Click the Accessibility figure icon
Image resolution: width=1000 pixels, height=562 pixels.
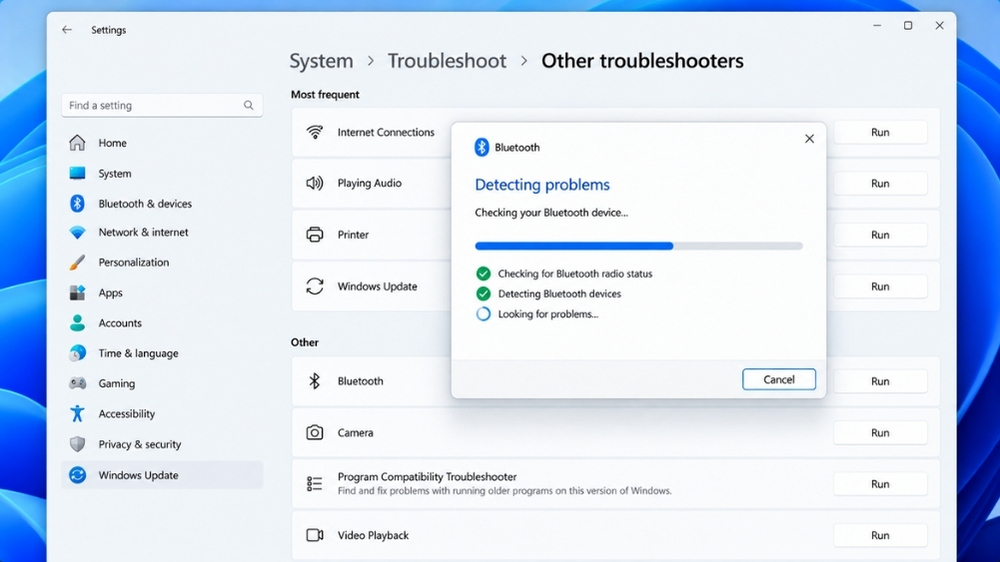(x=77, y=413)
